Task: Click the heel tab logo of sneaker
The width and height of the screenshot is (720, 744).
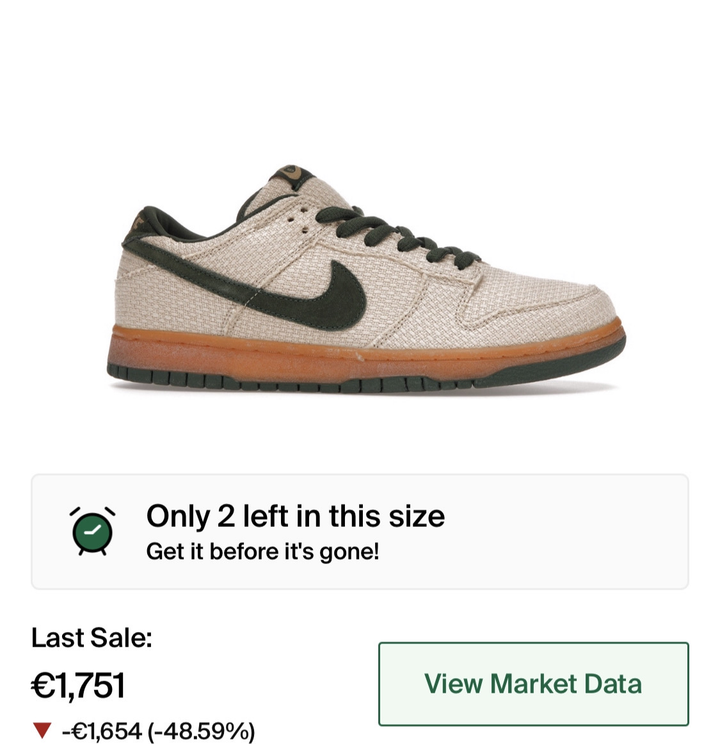Action: point(137,222)
